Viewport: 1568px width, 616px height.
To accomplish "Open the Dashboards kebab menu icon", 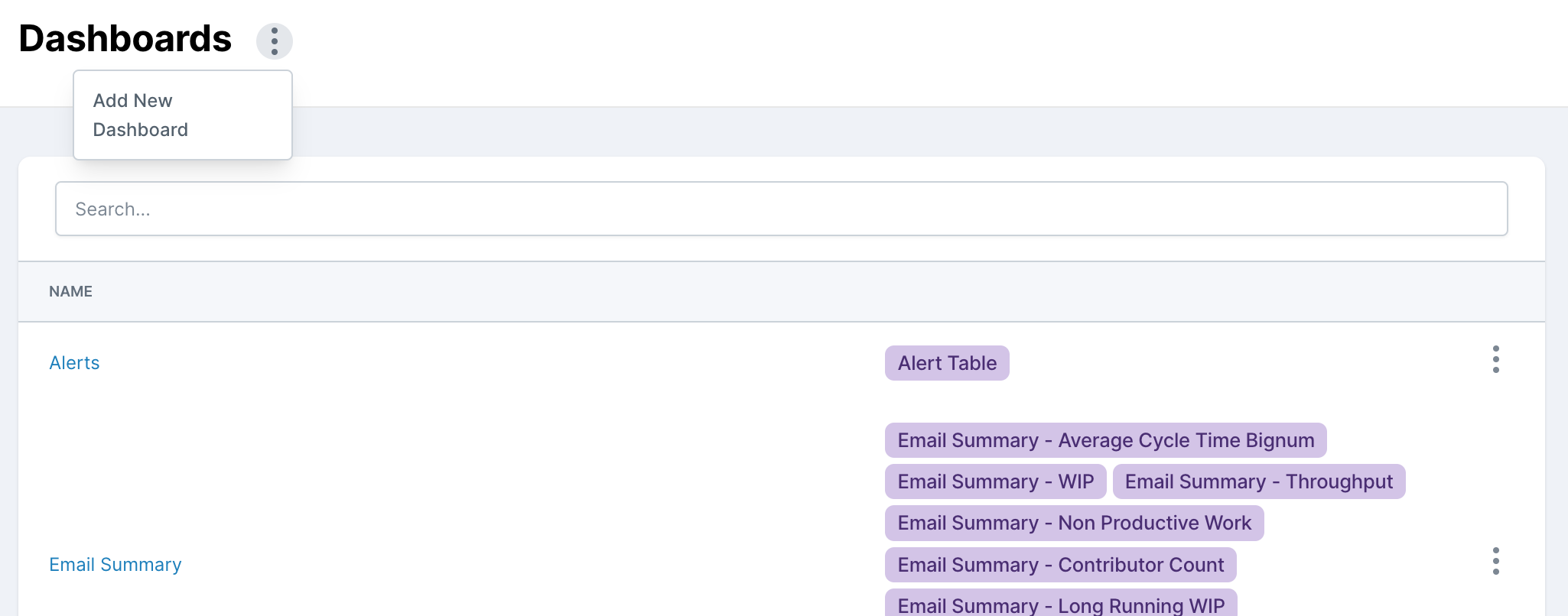I will (274, 41).
